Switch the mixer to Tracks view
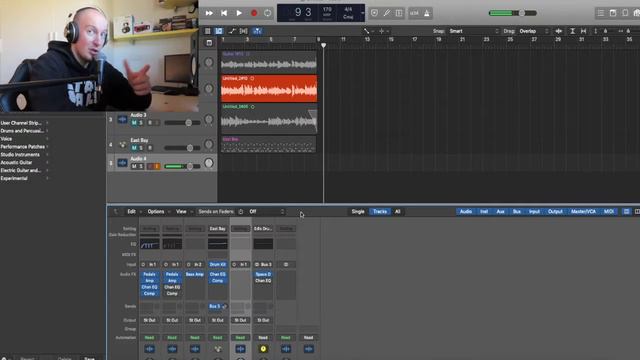The image size is (640, 360). coord(380,211)
